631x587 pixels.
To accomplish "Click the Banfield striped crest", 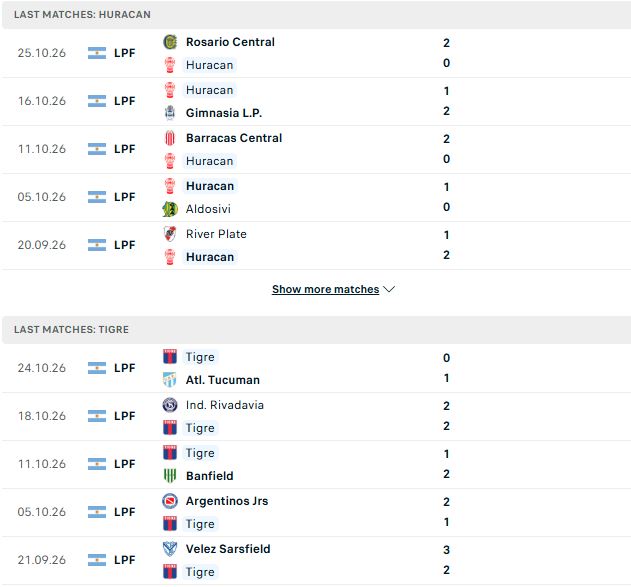I will click(170, 476).
